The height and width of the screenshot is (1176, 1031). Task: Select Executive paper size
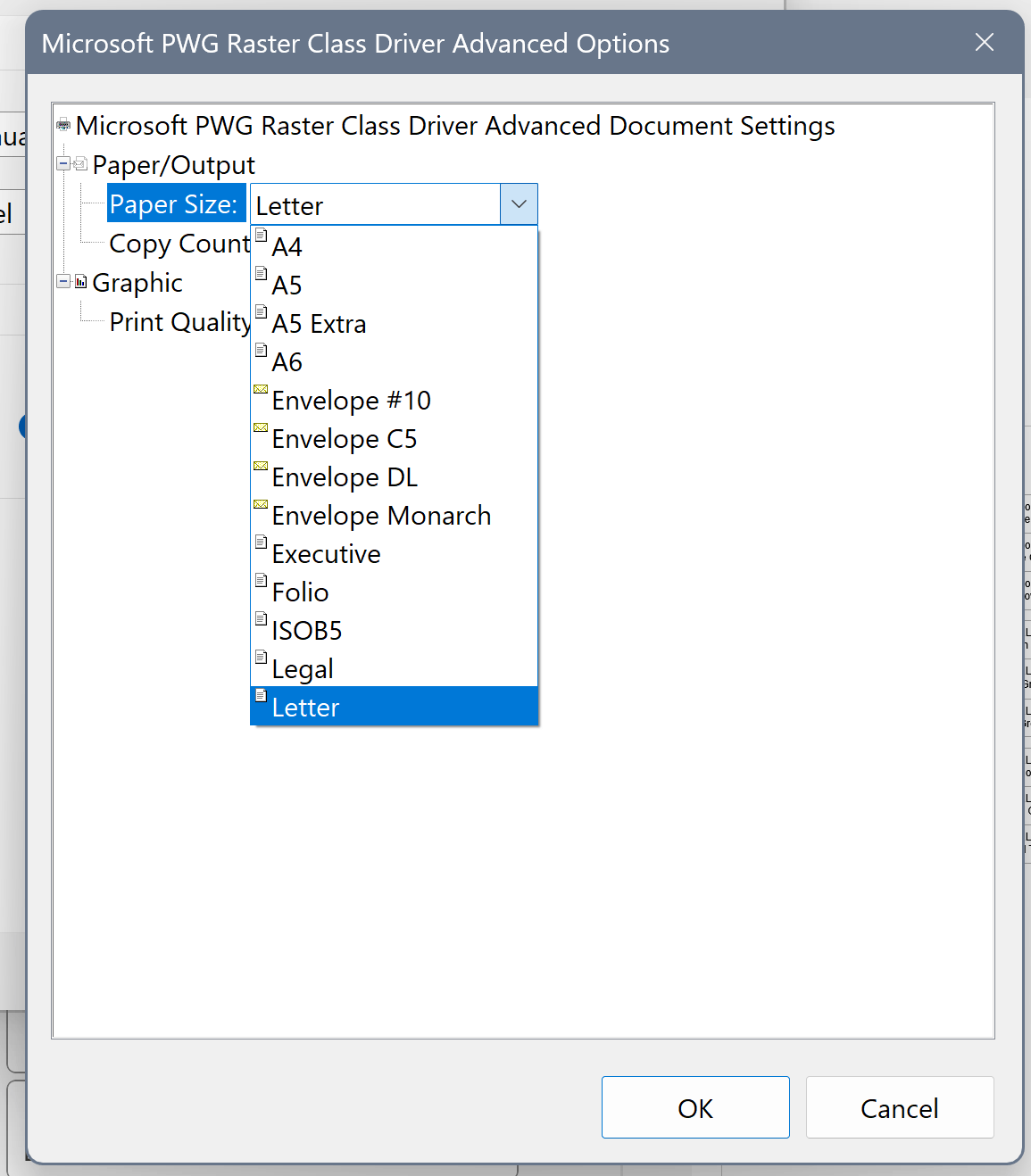(x=395, y=553)
